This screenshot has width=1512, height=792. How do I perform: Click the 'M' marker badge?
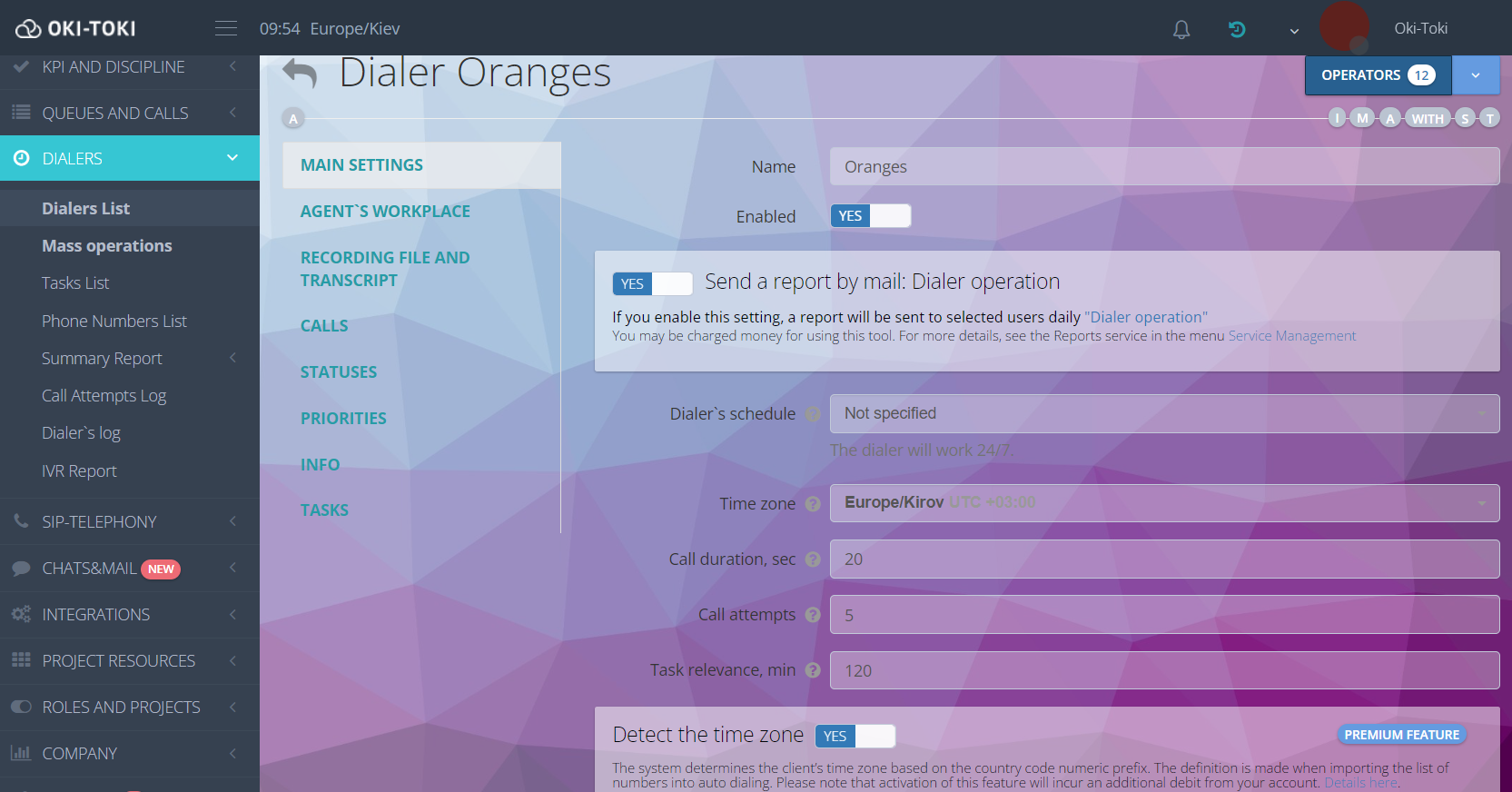tap(1362, 118)
